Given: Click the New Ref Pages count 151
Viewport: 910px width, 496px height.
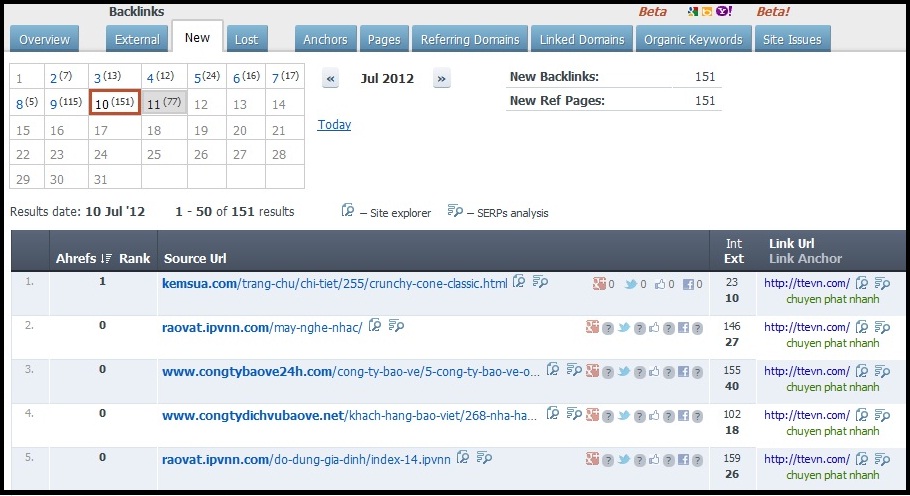Looking at the screenshot, I should (705, 100).
